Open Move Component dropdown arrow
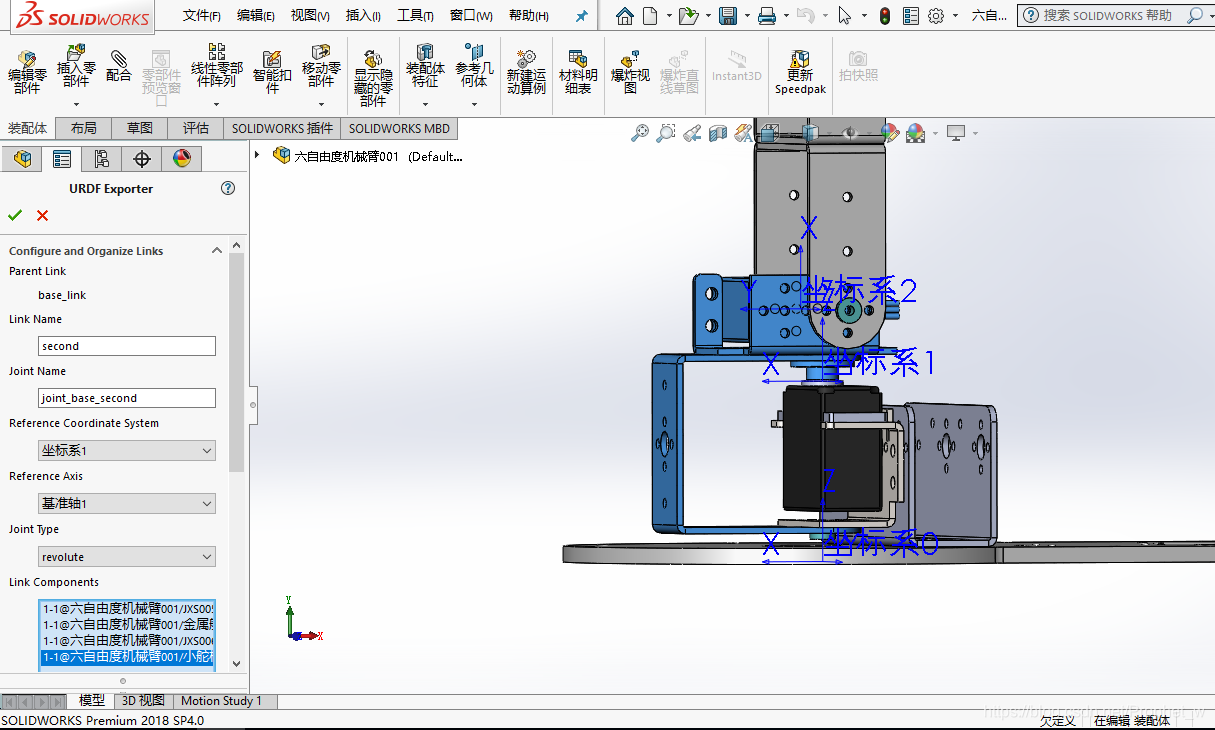Screen dimensions: 1215x730 (x=321, y=104)
